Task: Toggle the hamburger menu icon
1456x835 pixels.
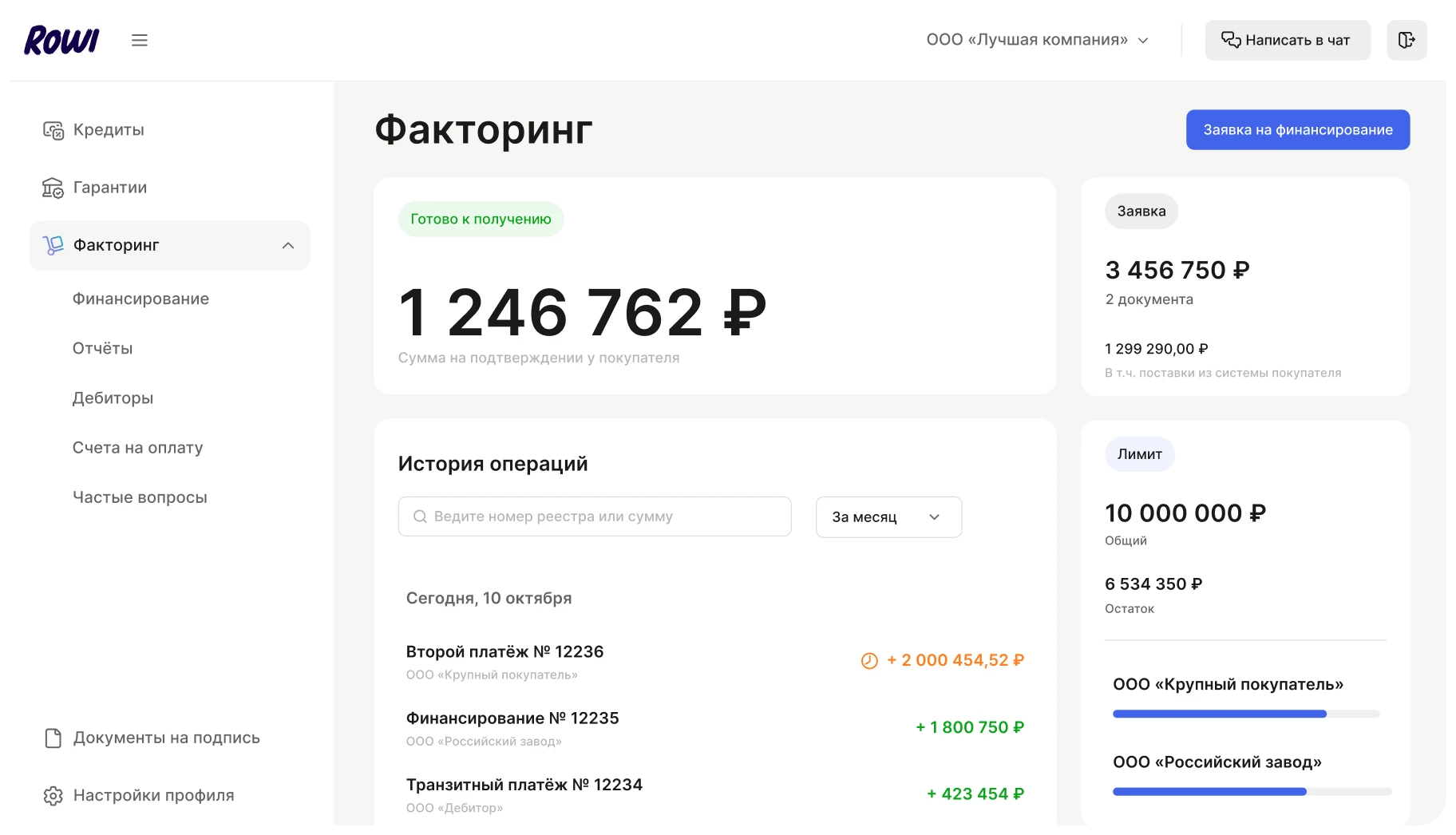Action: [x=140, y=40]
